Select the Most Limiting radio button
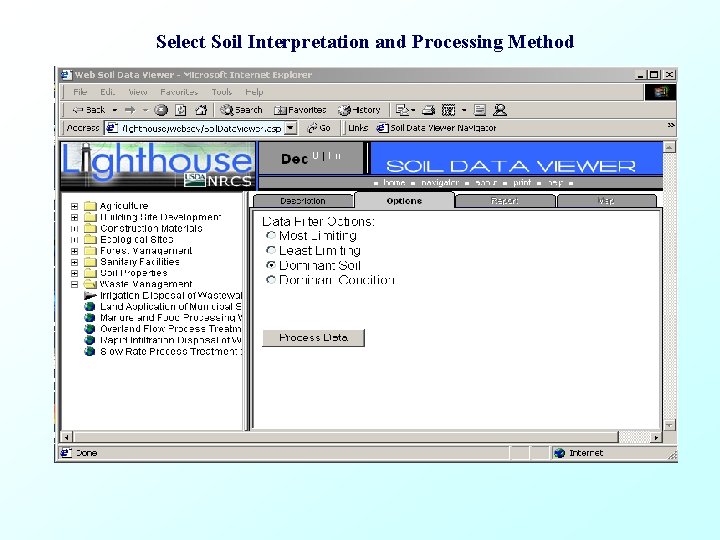 (x=271, y=236)
